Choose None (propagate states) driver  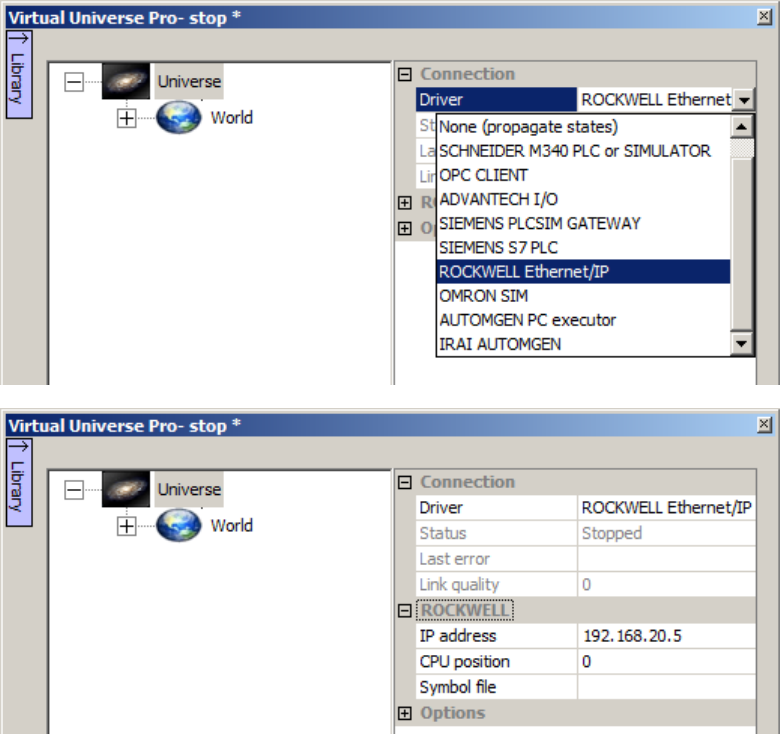(x=583, y=127)
